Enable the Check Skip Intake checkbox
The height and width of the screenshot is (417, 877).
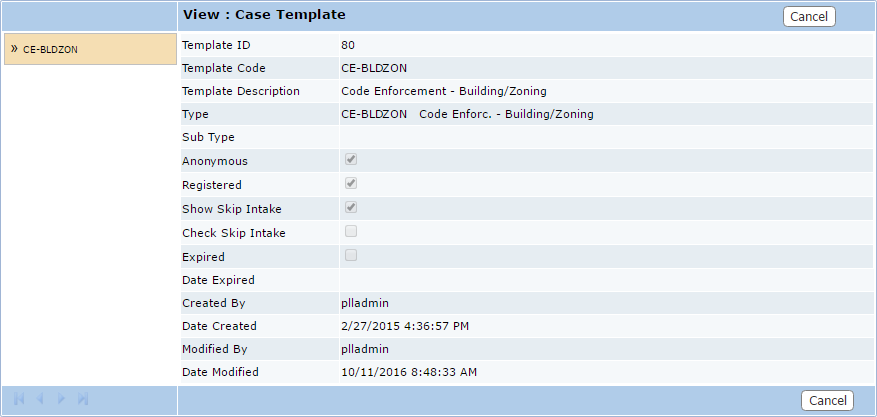click(351, 232)
